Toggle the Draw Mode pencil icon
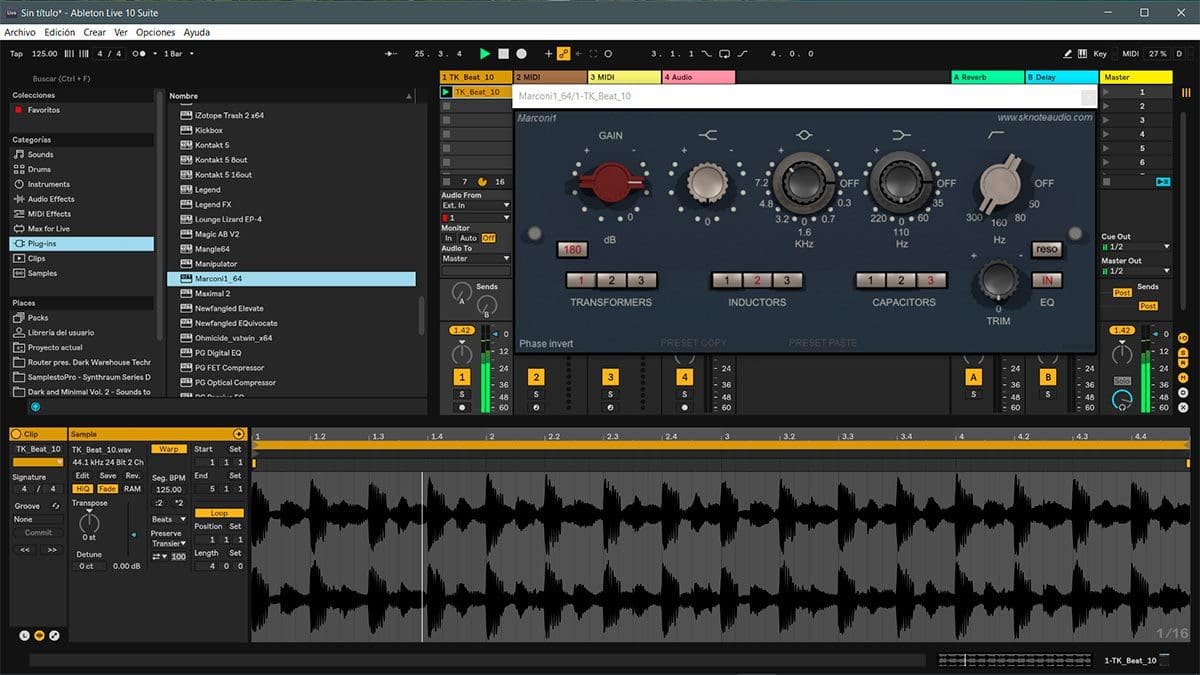This screenshot has height=675, width=1200. [1068, 53]
